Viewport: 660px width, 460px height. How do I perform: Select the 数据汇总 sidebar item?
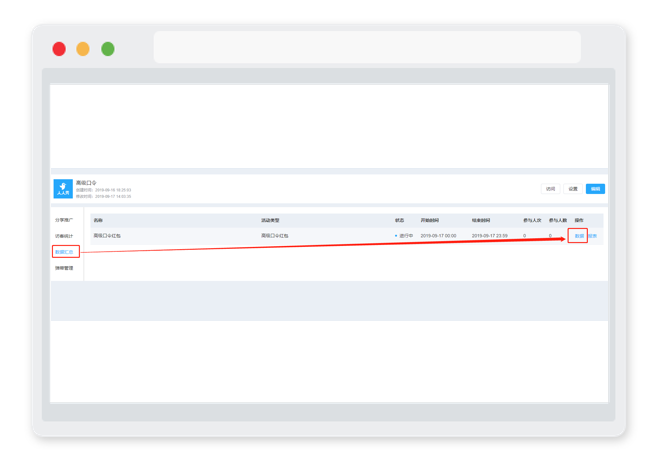64,252
